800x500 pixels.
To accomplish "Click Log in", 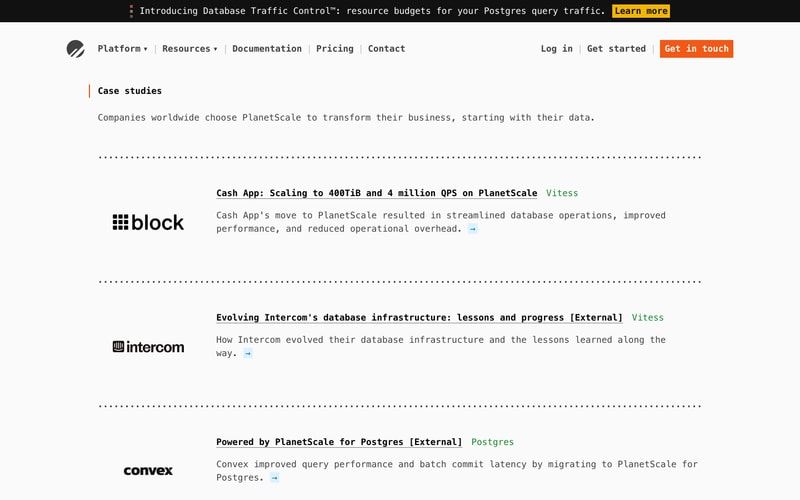I will click(x=557, y=49).
